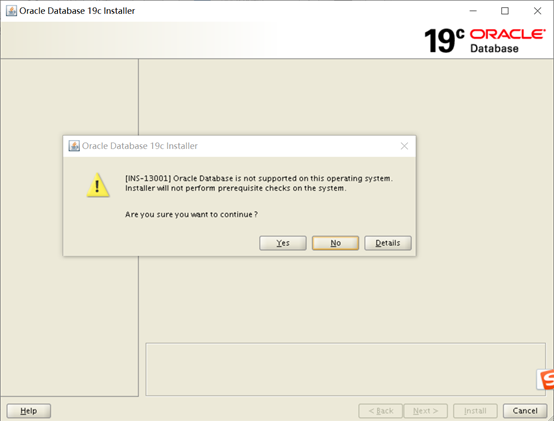Cancel the Oracle installer

[525, 411]
